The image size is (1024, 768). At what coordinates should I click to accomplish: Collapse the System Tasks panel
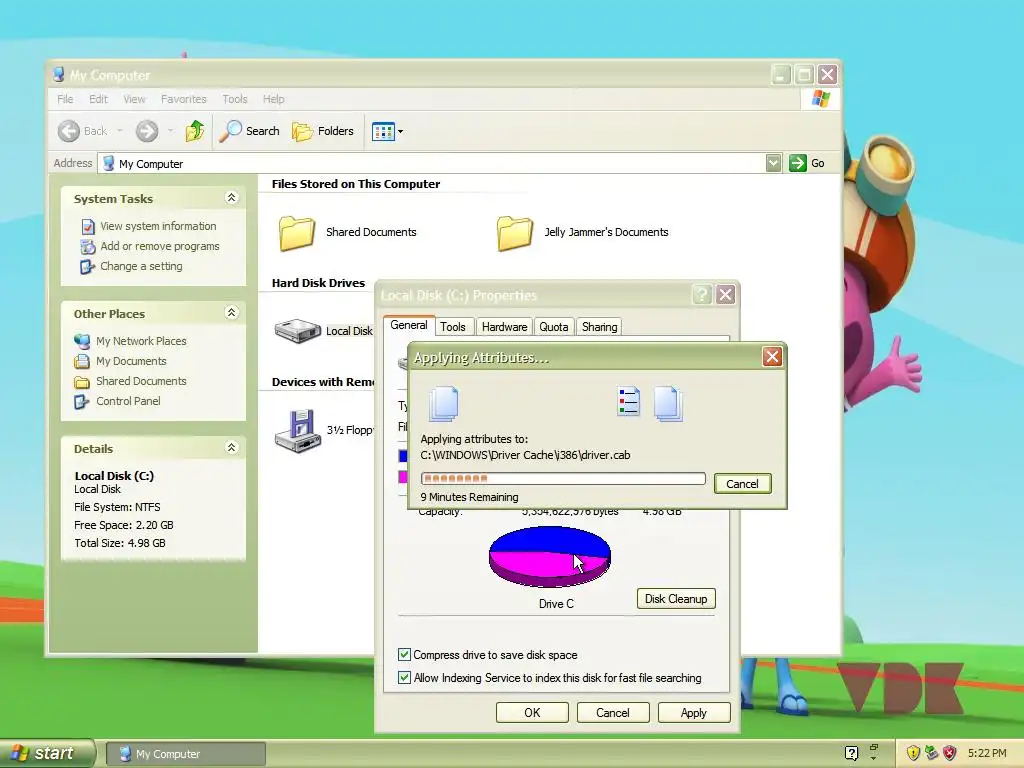point(231,198)
